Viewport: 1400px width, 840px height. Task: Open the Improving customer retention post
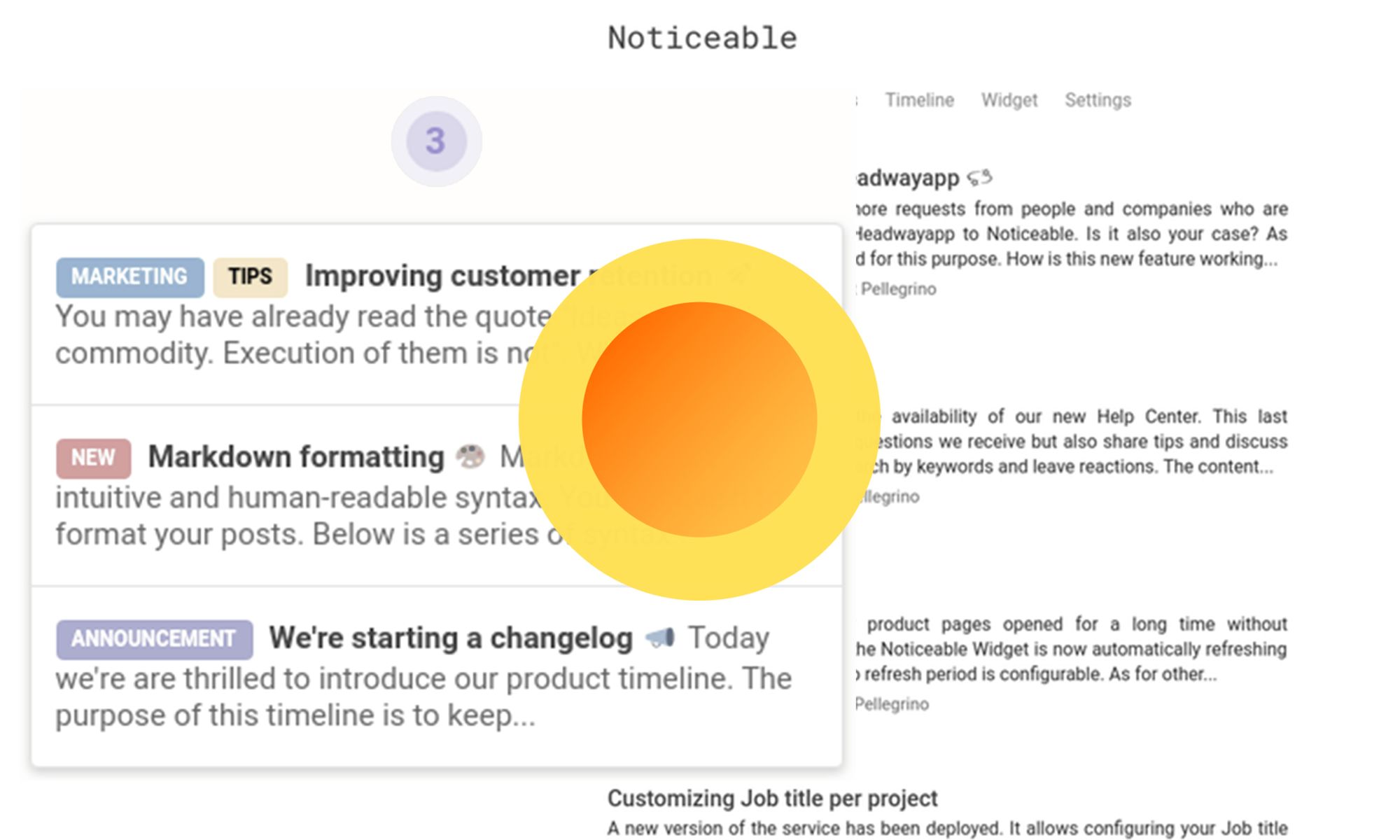tap(442, 276)
